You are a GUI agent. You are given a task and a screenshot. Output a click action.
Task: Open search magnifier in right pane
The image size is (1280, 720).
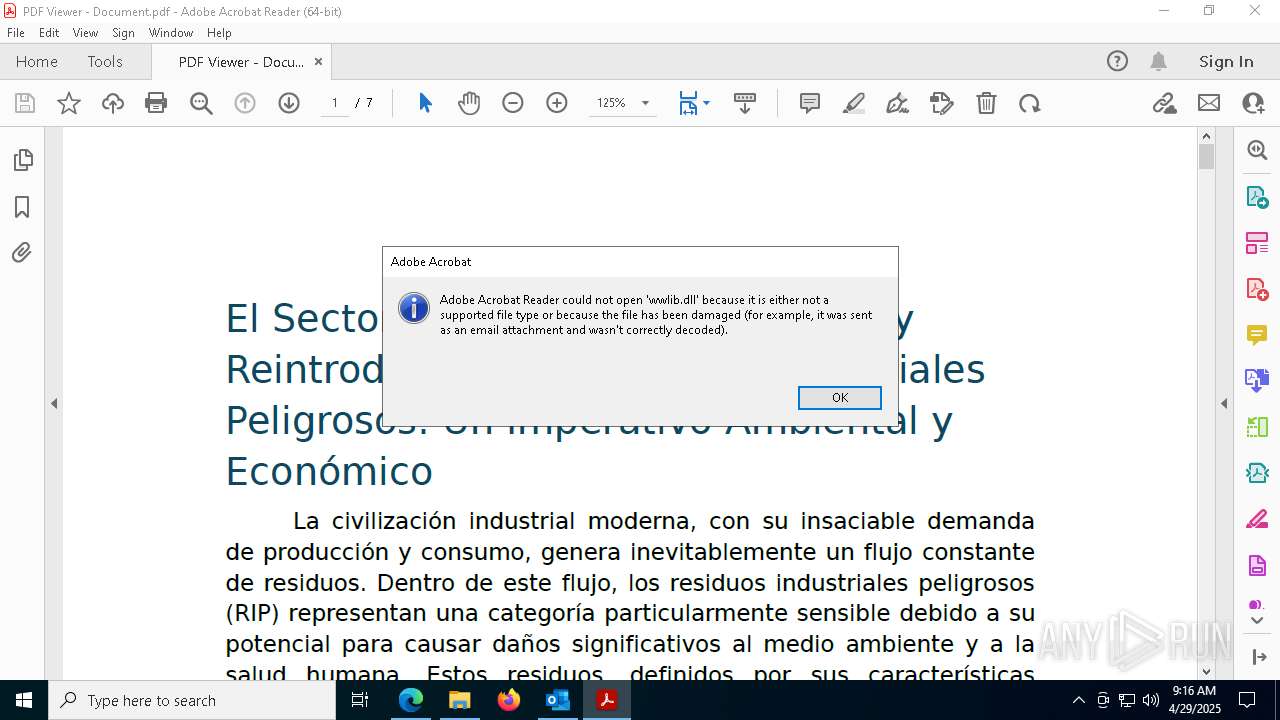1257,150
